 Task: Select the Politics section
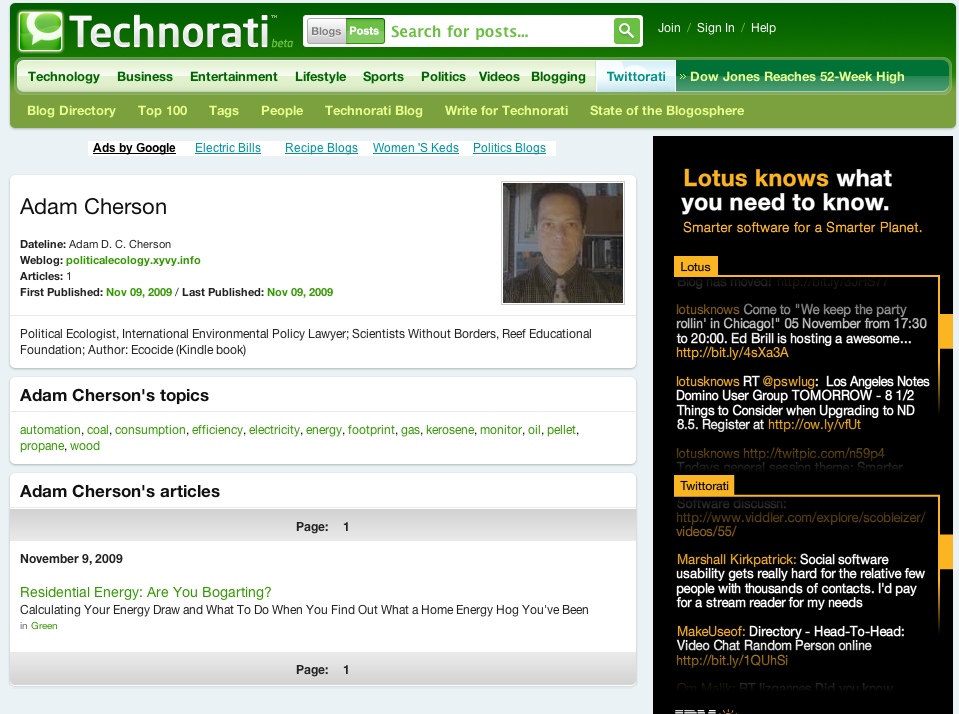tap(443, 76)
